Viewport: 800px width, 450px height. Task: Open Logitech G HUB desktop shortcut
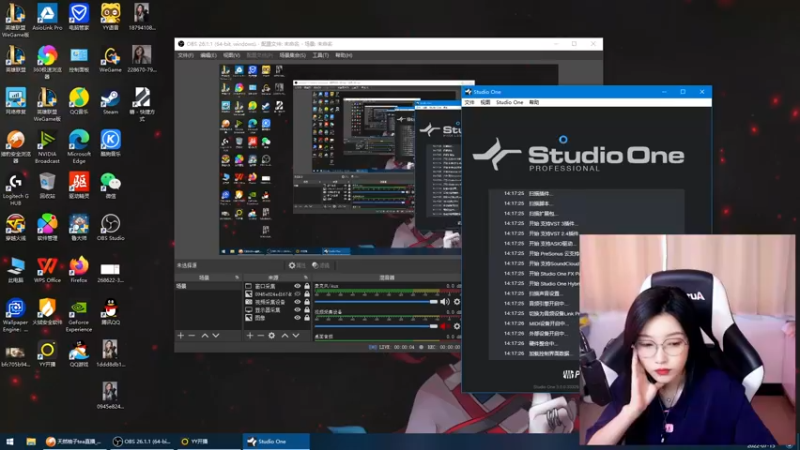coord(15,189)
